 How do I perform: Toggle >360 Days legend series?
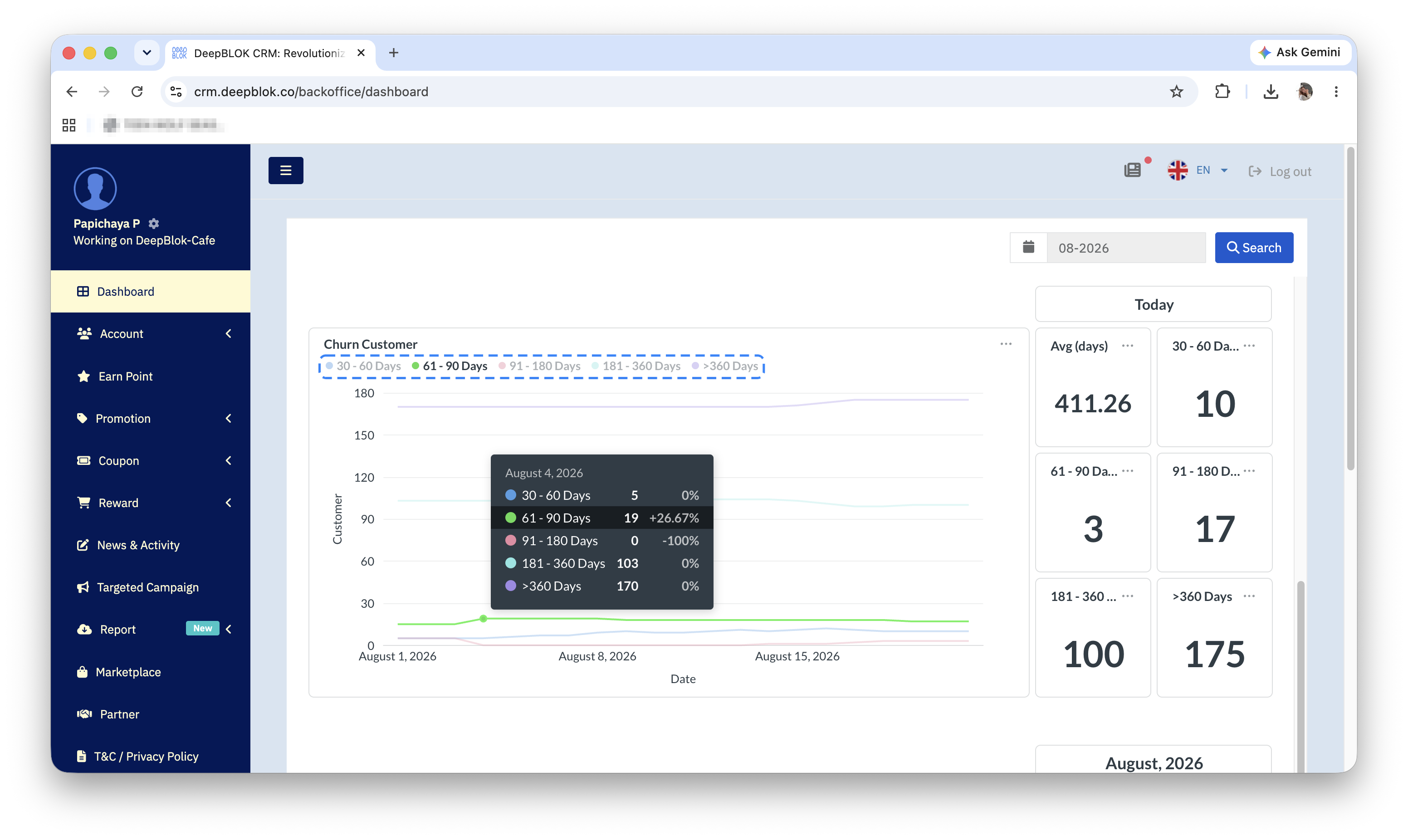[x=724, y=366]
